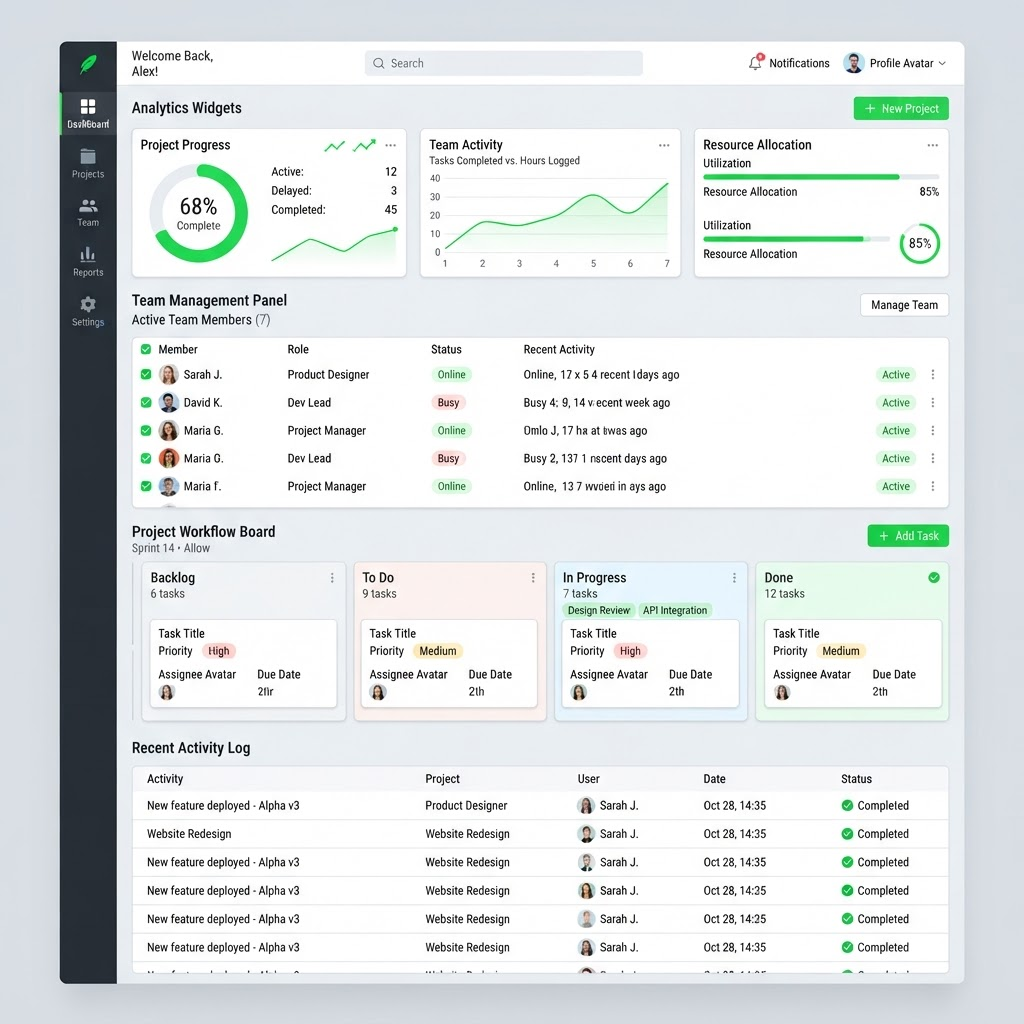The image size is (1024, 1024).
Task: Open the To Do column options menu
Action: coord(533,578)
